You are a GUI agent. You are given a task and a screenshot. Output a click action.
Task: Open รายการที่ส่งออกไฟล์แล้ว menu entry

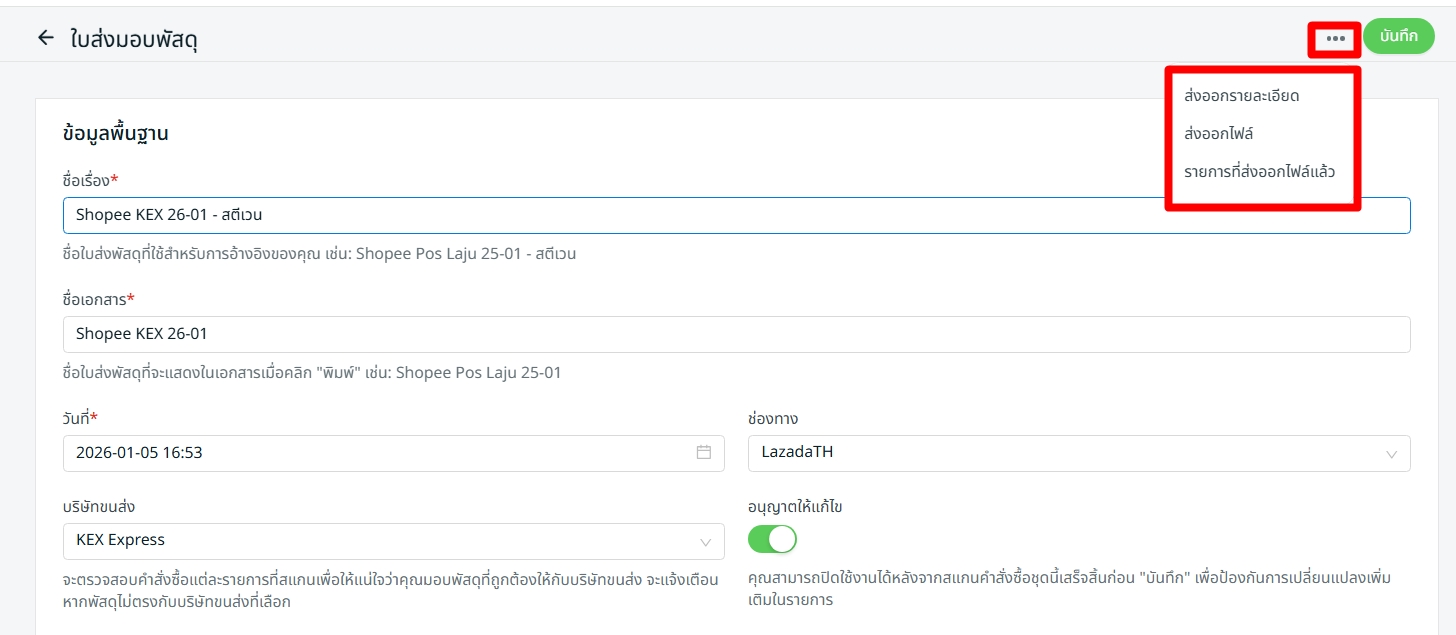coord(1258,171)
